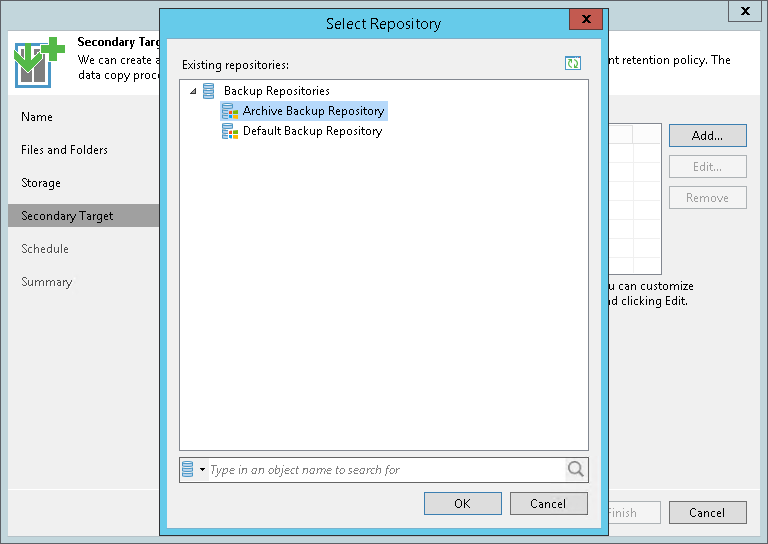Click Edit... button in wizard window
The height and width of the screenshot is (544, 768).
(708, 167)
